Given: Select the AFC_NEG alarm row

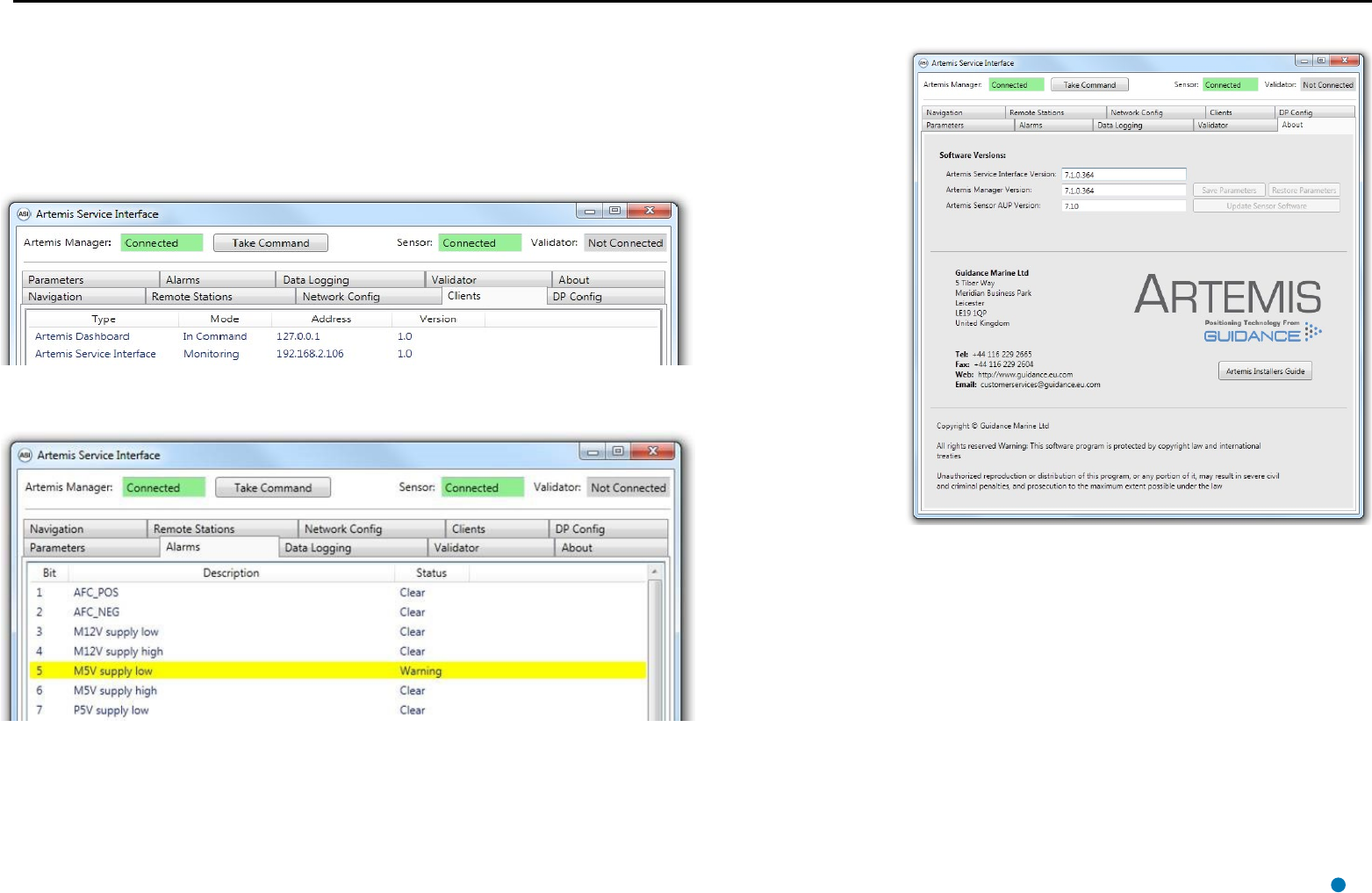Looking at the screenshot, I should [x=338, y=612].
